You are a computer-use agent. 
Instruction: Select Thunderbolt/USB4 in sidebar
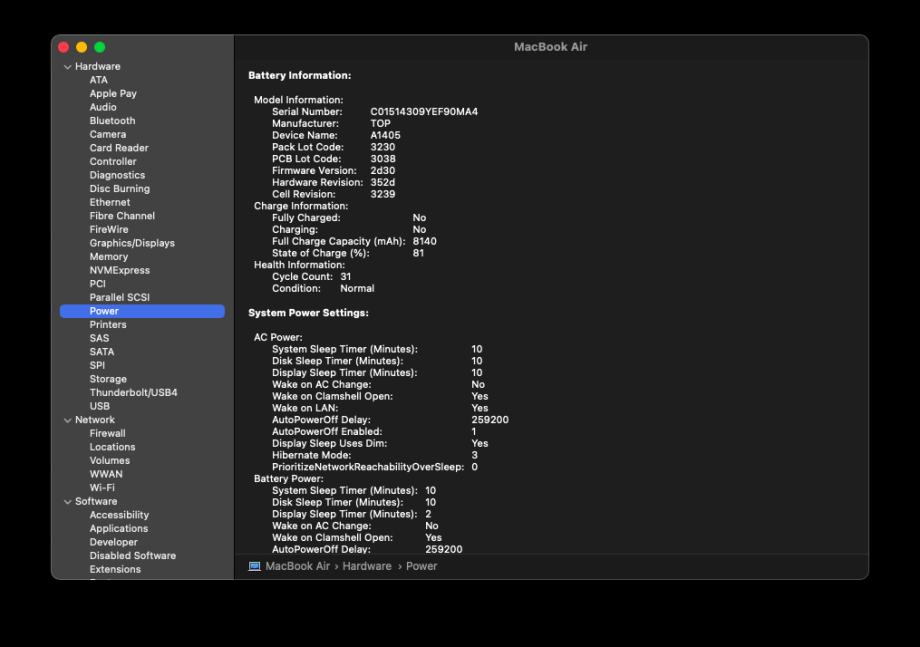point(133,392)
